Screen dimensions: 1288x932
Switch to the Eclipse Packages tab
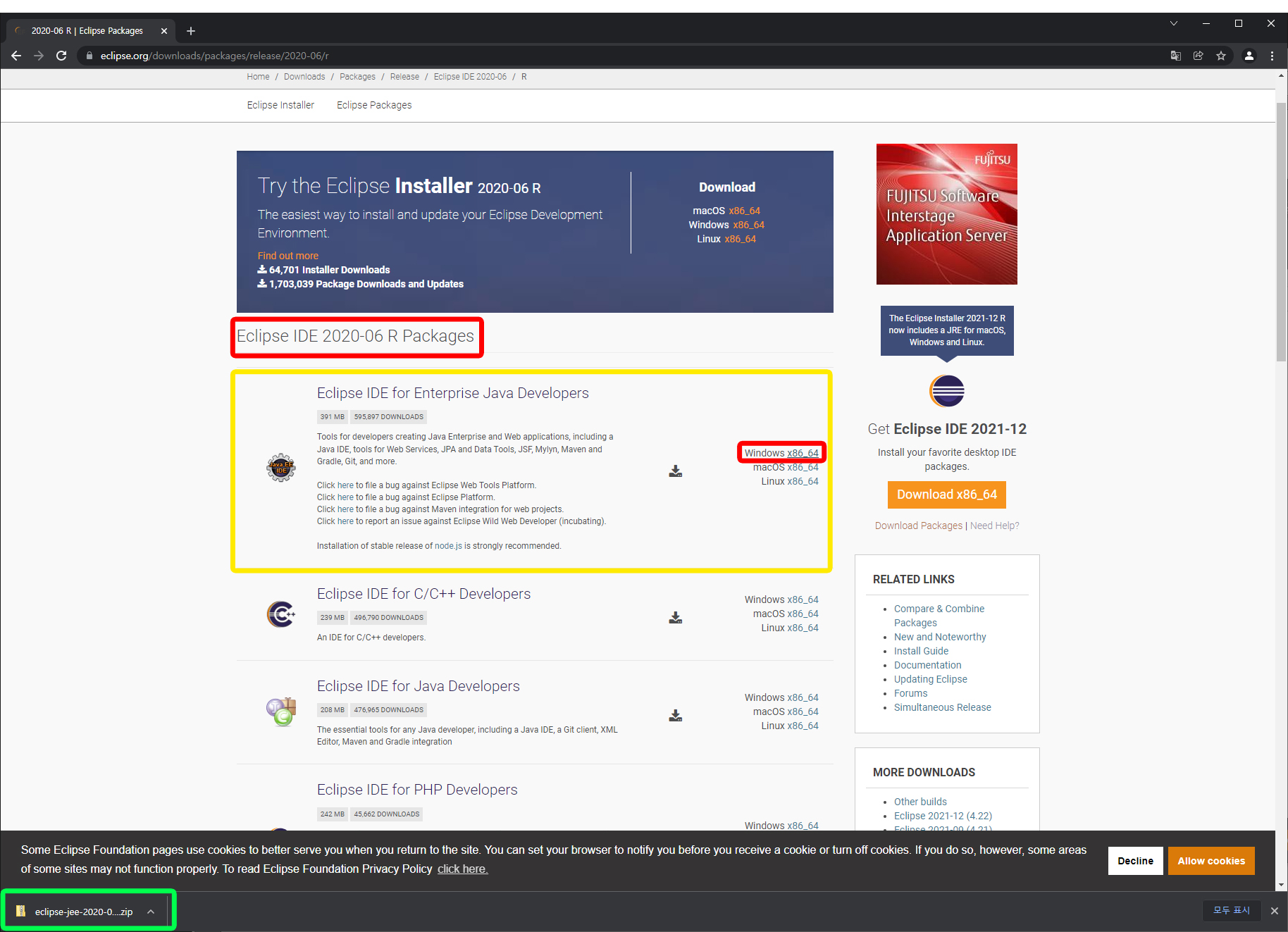click(x=374, y=105)
